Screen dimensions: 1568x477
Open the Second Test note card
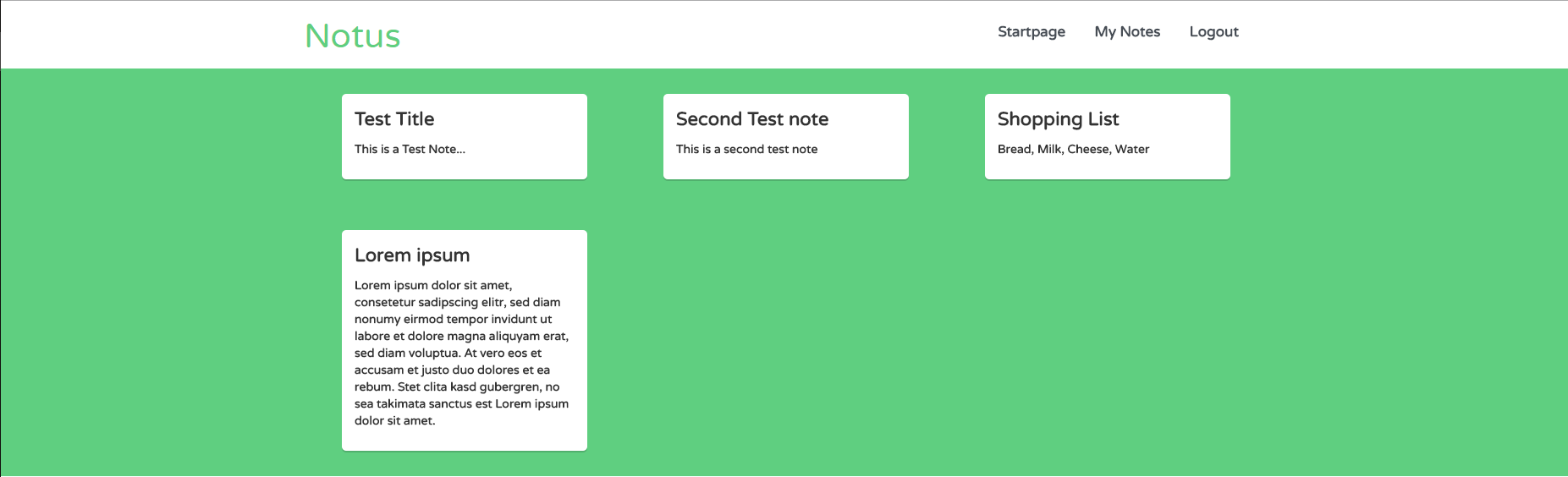[786, 136]
